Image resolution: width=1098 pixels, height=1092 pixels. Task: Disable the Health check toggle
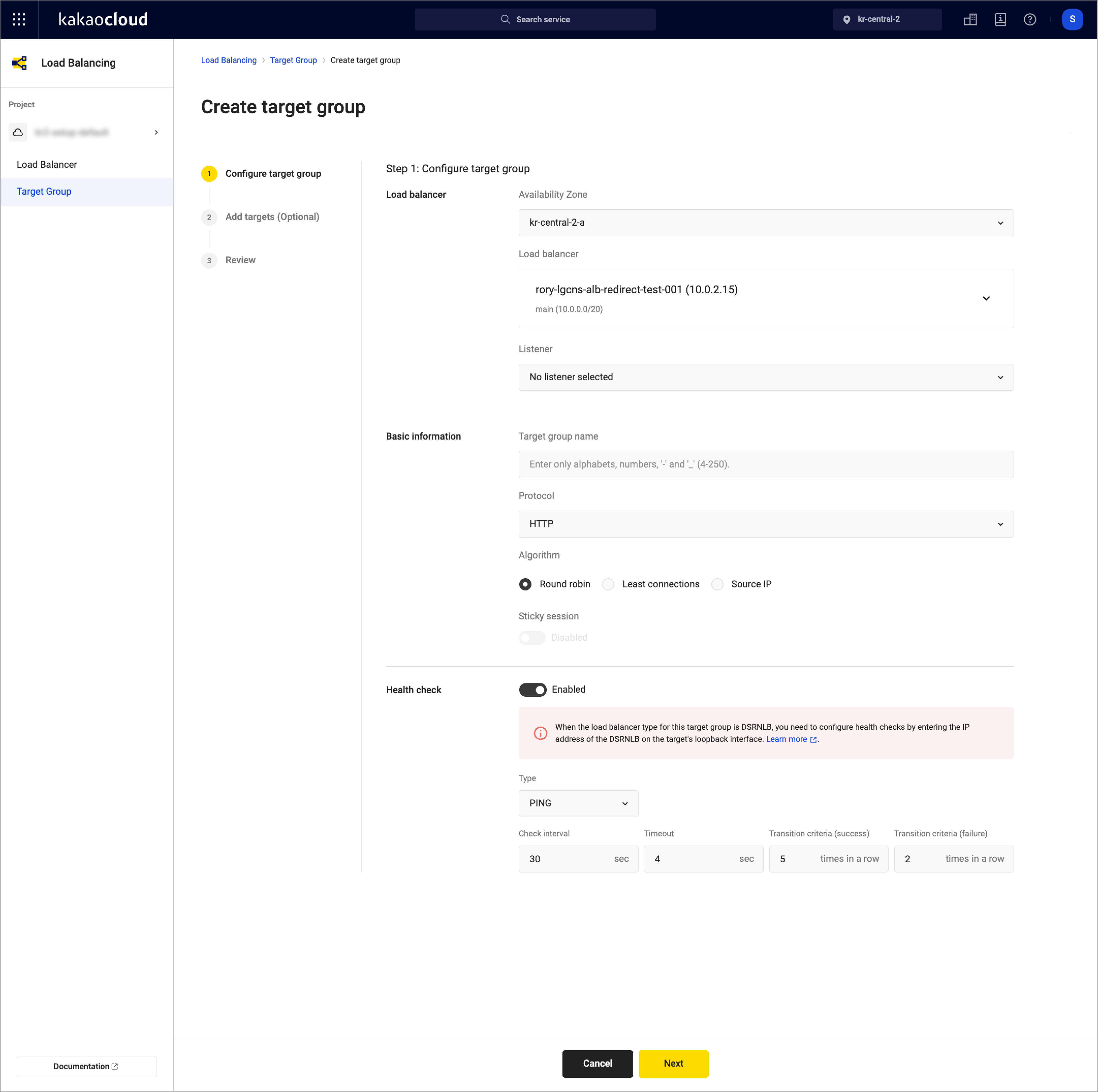(532, 690)
